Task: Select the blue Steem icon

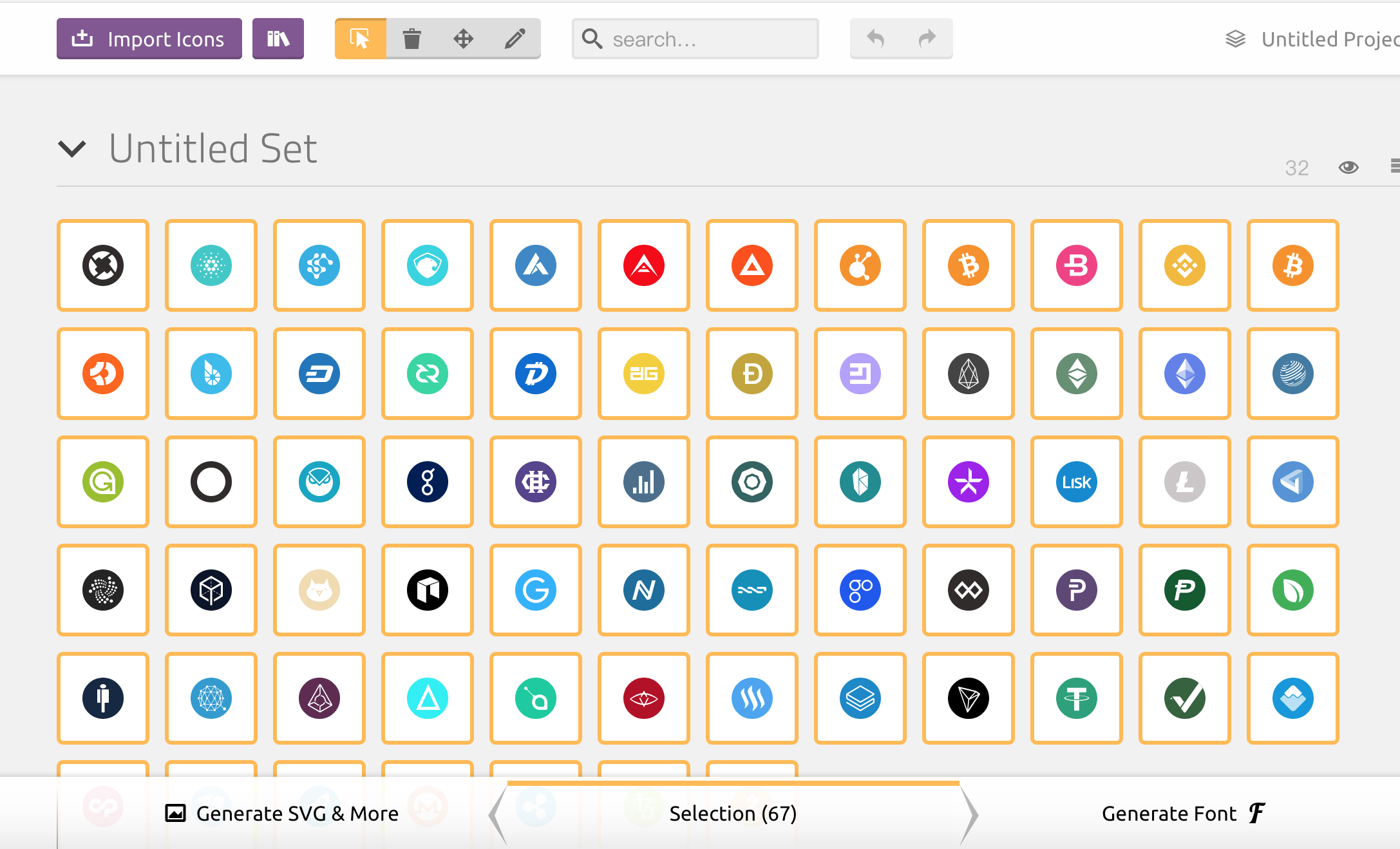Action: 752,698
